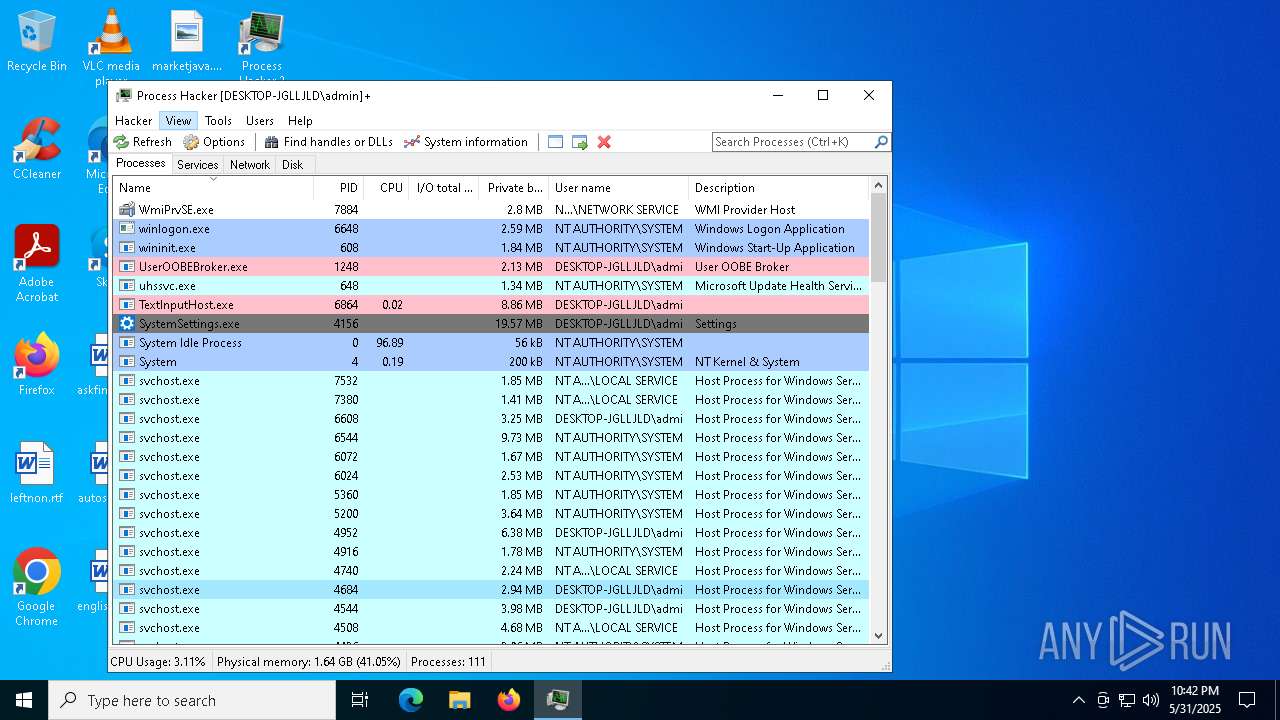This screenshot has height=720, width=1280.
Task: Click the search magnifier icon
Action: tap(881, 142)
